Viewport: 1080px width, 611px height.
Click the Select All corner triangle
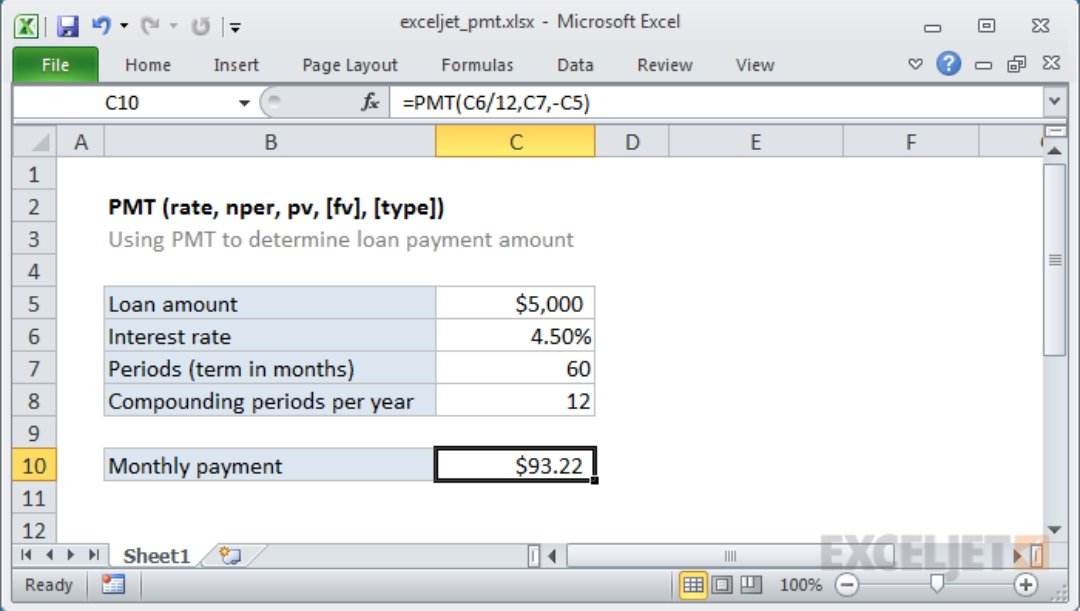click(35, 142)
